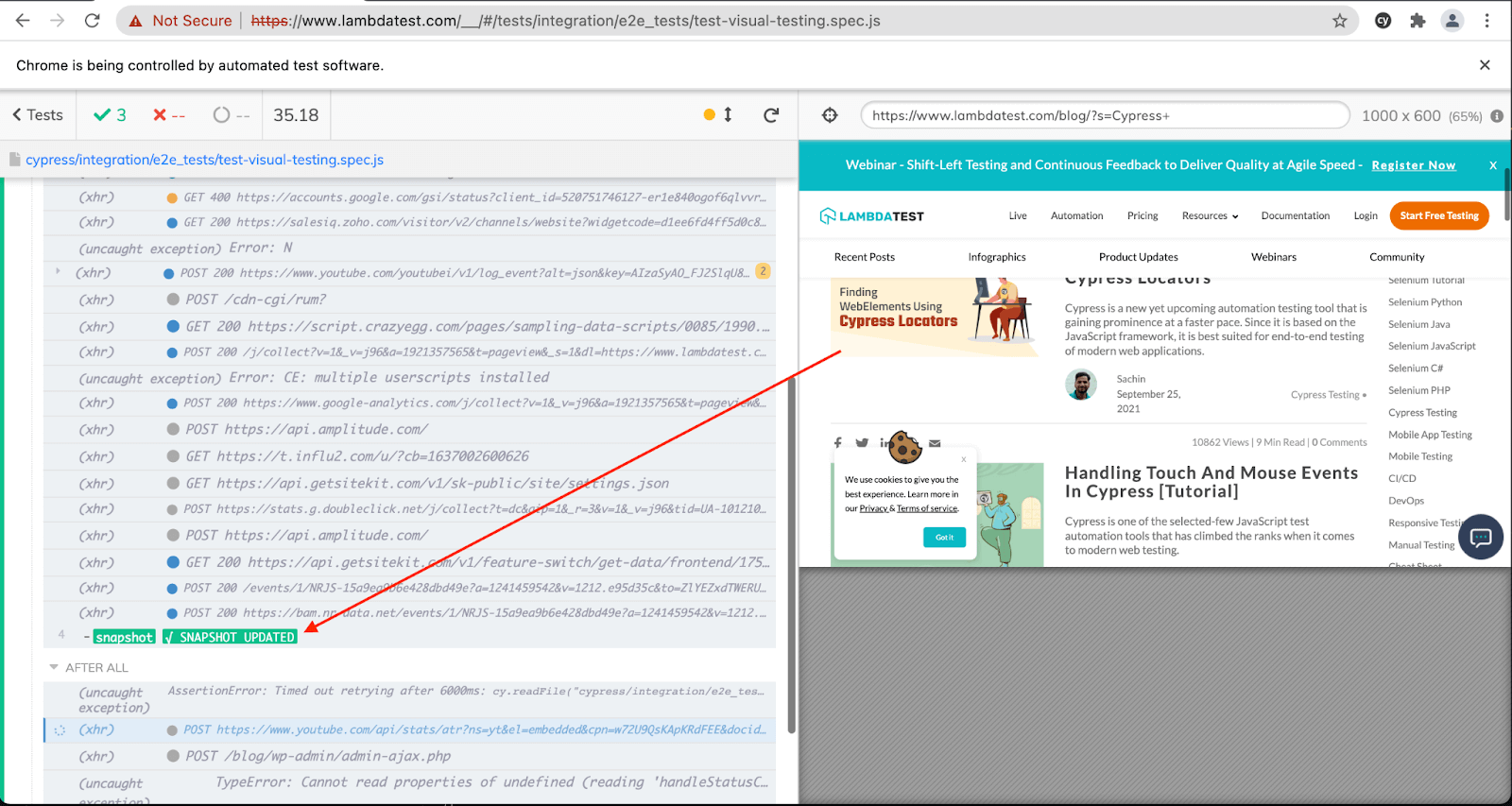Click the Login link
This screenshot has width=1512, height=806.
(1366, 216)
